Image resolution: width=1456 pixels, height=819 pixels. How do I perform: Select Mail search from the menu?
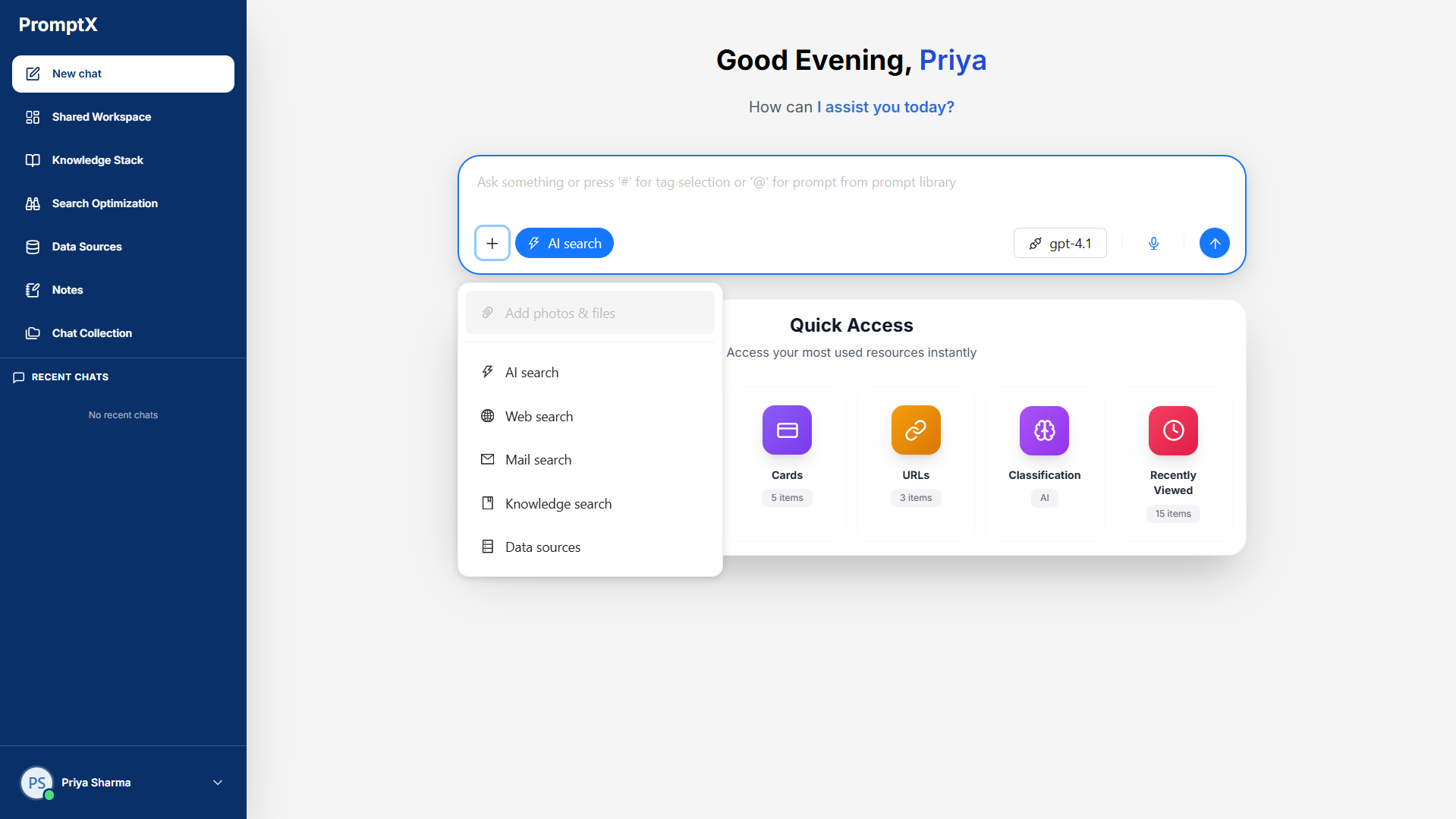coord(538,460)
